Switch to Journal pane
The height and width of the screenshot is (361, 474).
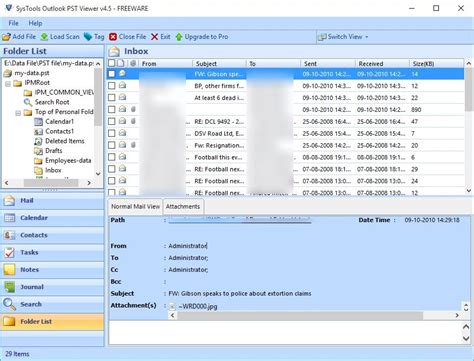tap(52, 287)
